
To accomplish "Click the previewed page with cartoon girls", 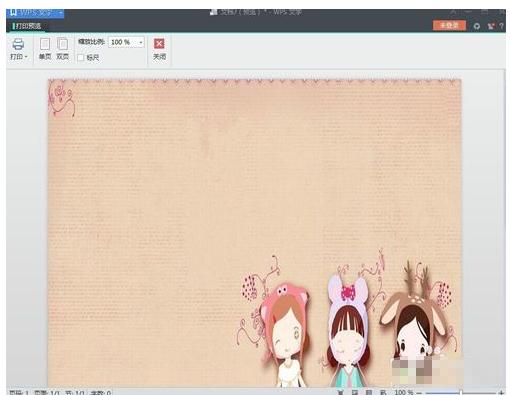I will click(255, 233).
